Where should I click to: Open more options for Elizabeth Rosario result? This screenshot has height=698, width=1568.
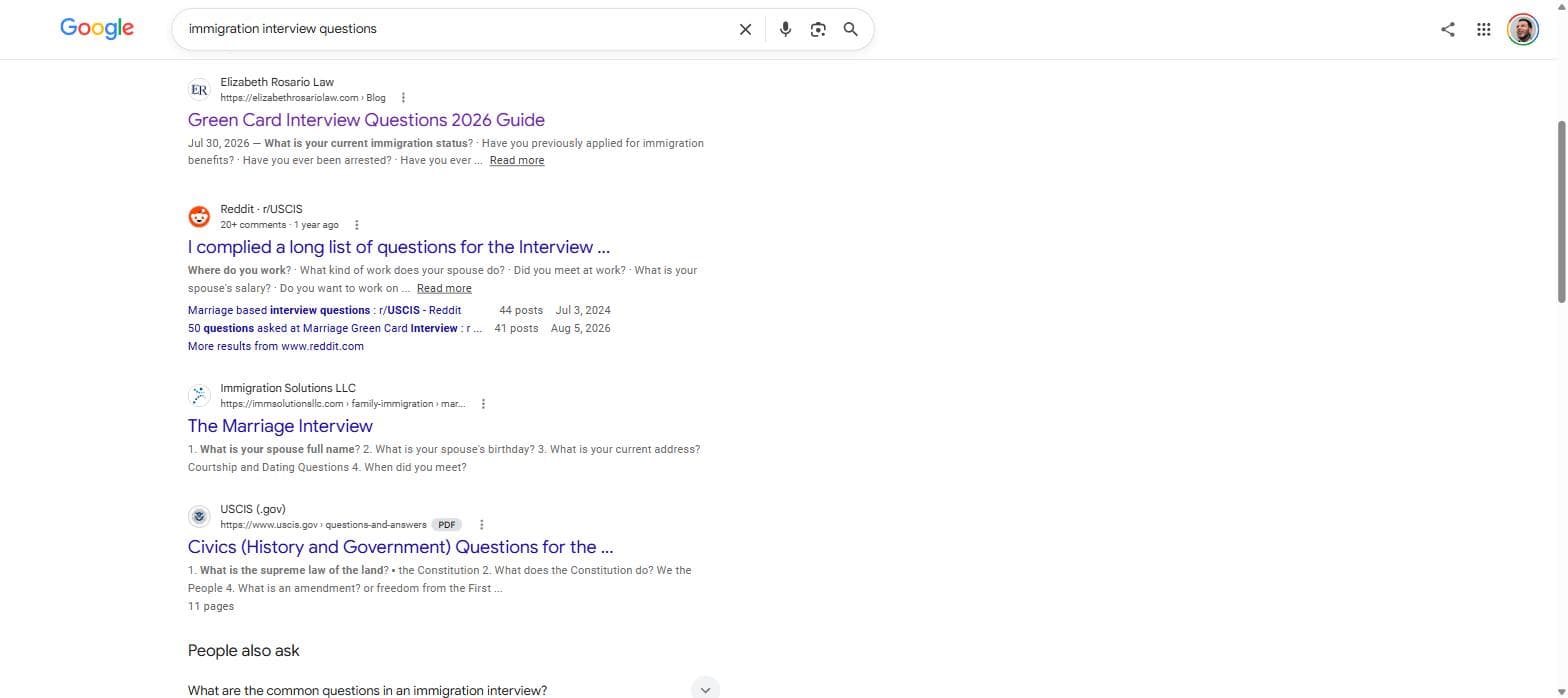click(403, 98)
